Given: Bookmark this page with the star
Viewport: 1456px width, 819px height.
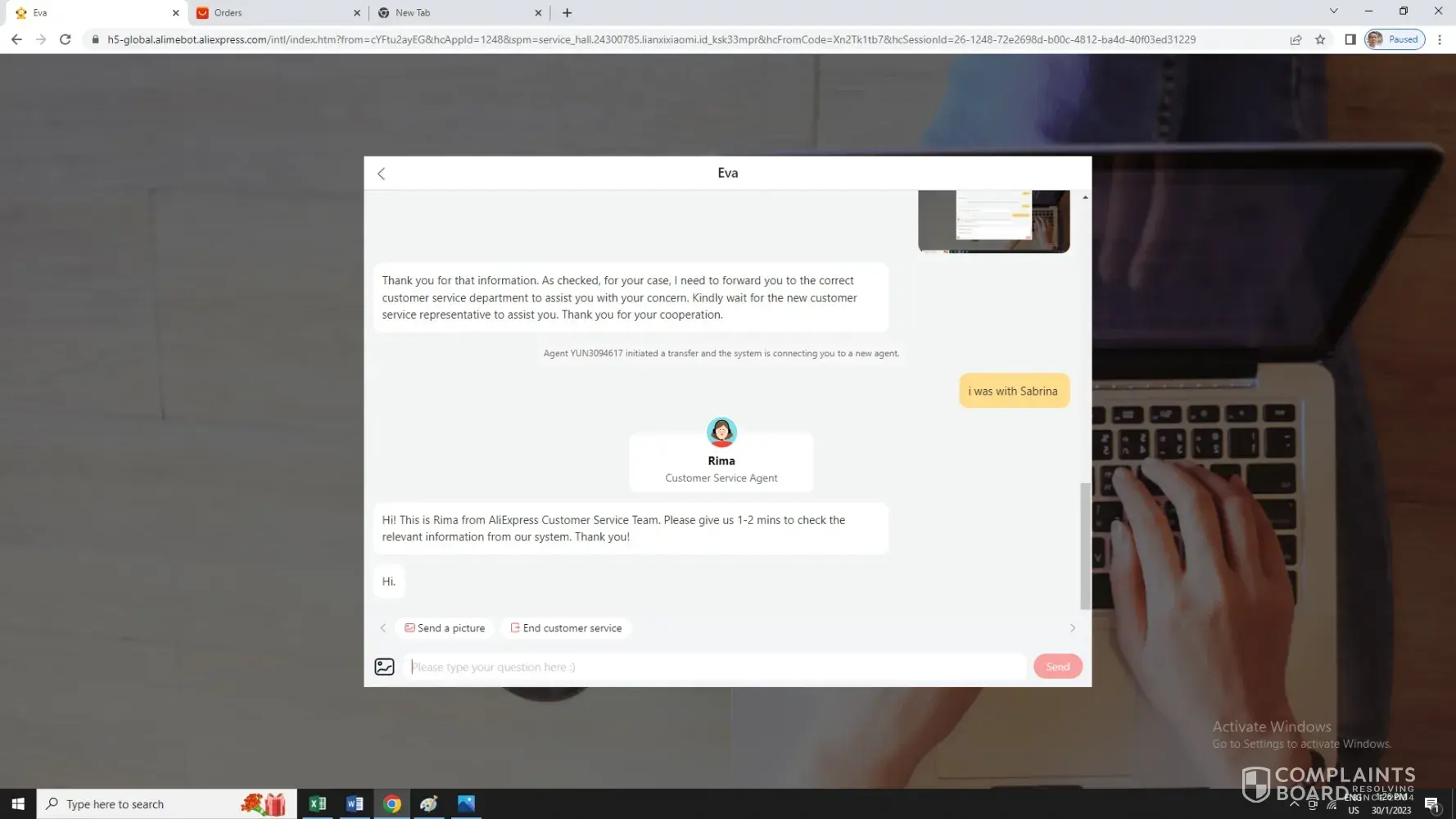Looking at the screenshot, I should (x=1320, y=39).
